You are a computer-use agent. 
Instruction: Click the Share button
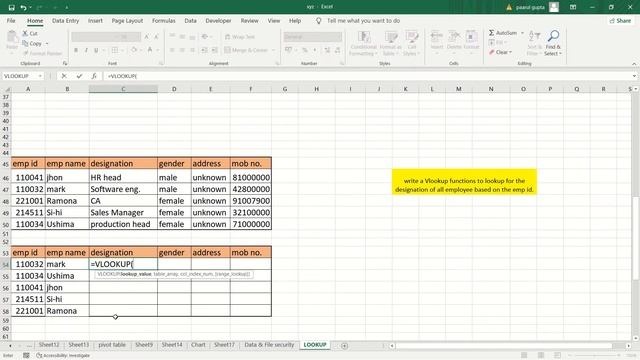click(620, 20)
